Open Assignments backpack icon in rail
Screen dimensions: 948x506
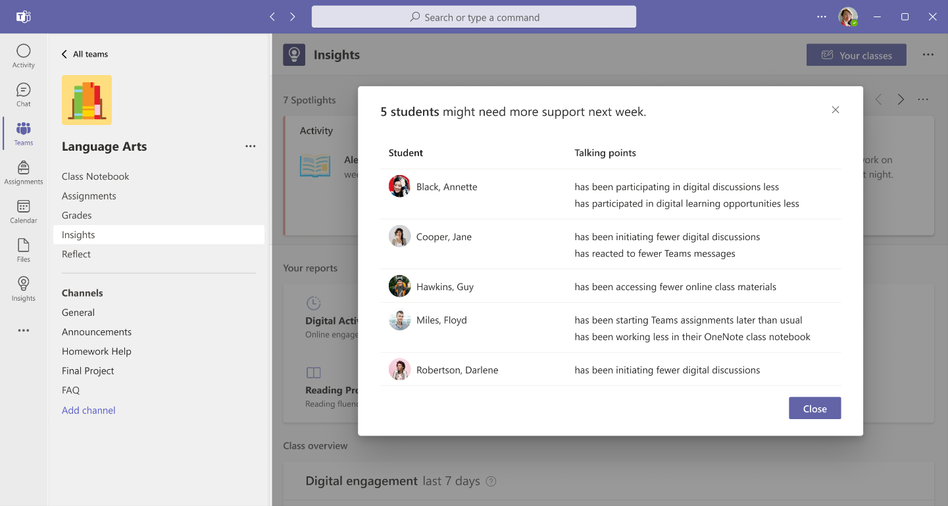point(24,172)
